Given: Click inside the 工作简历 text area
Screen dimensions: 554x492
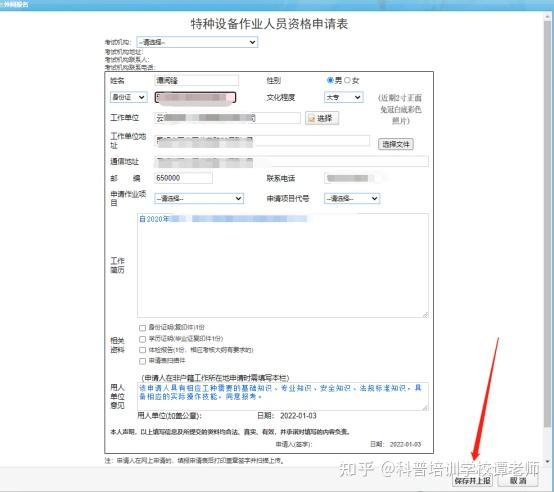Looking at the screenshot, I should (x=283, y=265).
